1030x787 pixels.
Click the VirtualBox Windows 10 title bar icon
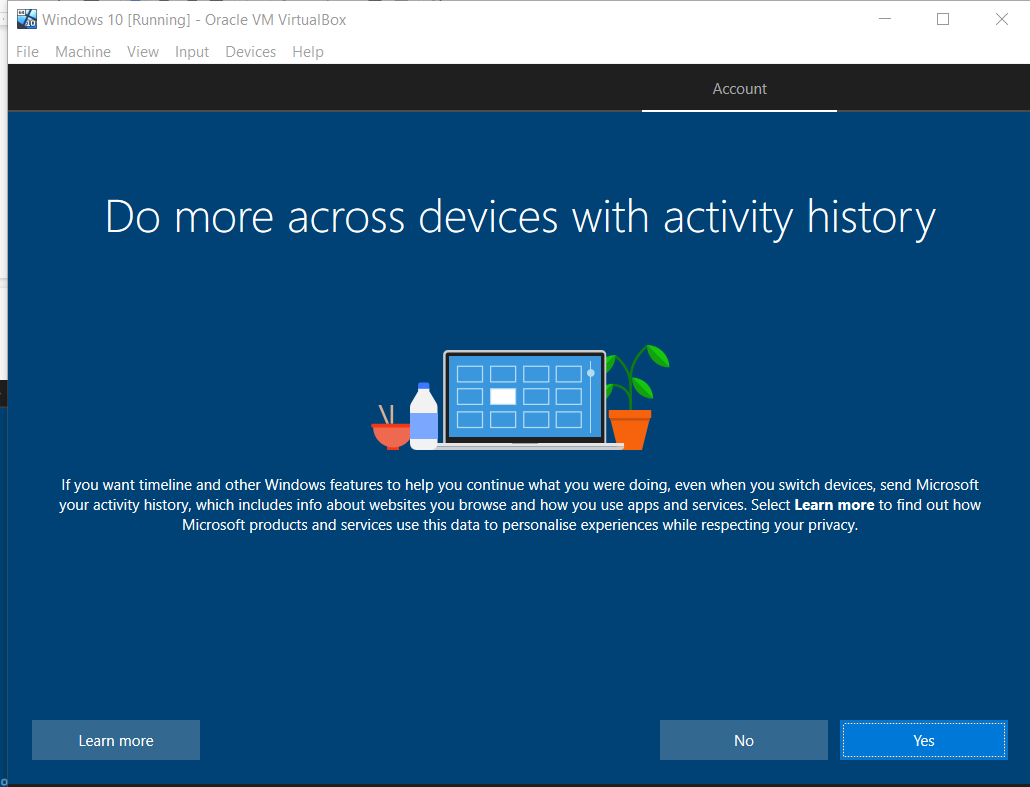[27, 19]
